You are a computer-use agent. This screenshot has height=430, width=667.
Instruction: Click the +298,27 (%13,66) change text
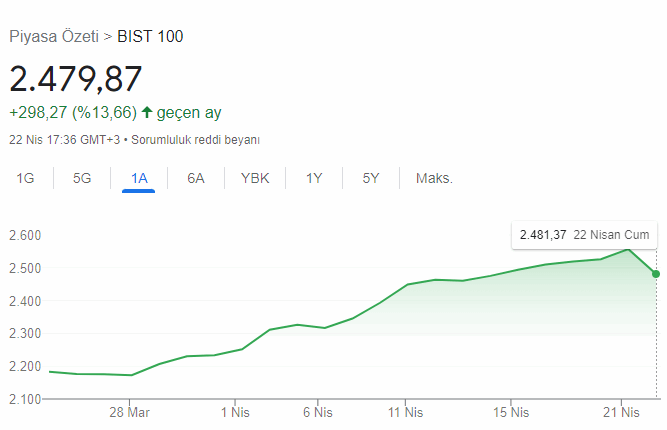click(73, 112)
